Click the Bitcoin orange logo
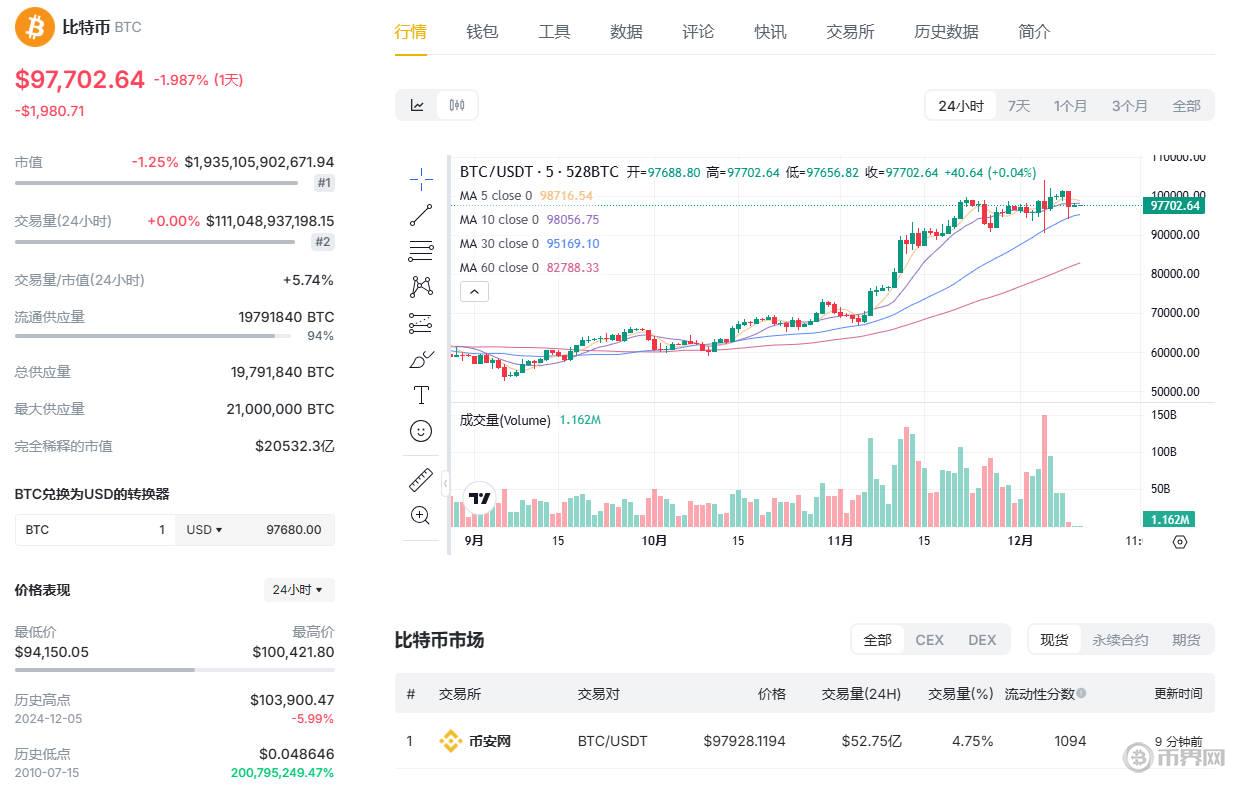Screen dimensions: 1236x785 tap(35, 27)
